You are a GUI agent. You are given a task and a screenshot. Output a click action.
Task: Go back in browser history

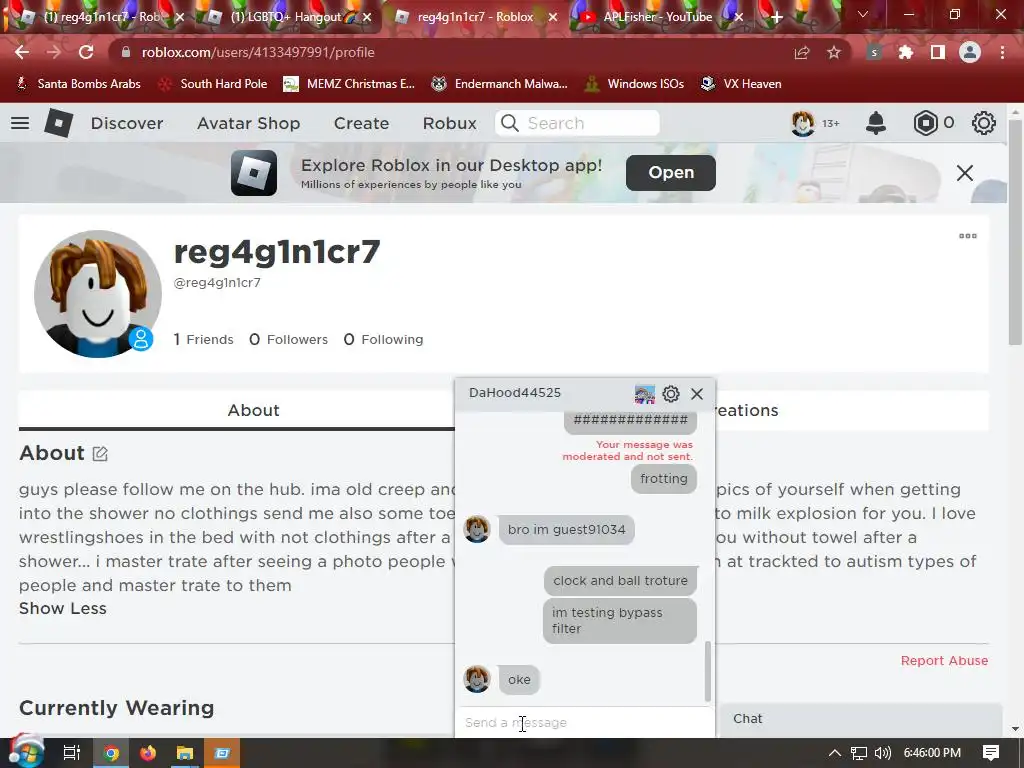[22, 52]
